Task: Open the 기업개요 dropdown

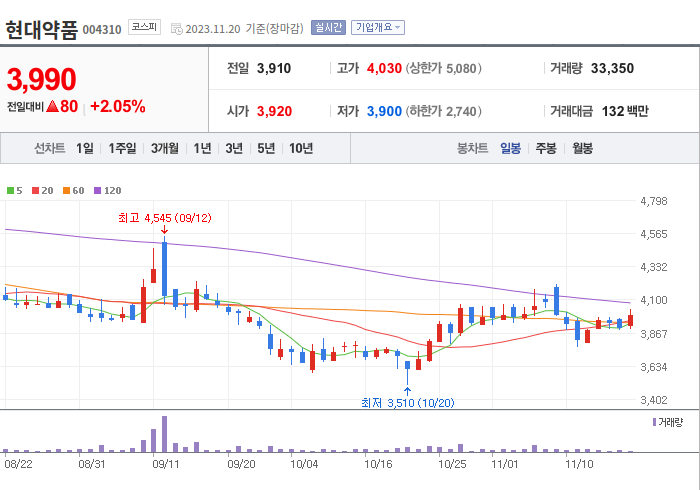Action: 378,28
